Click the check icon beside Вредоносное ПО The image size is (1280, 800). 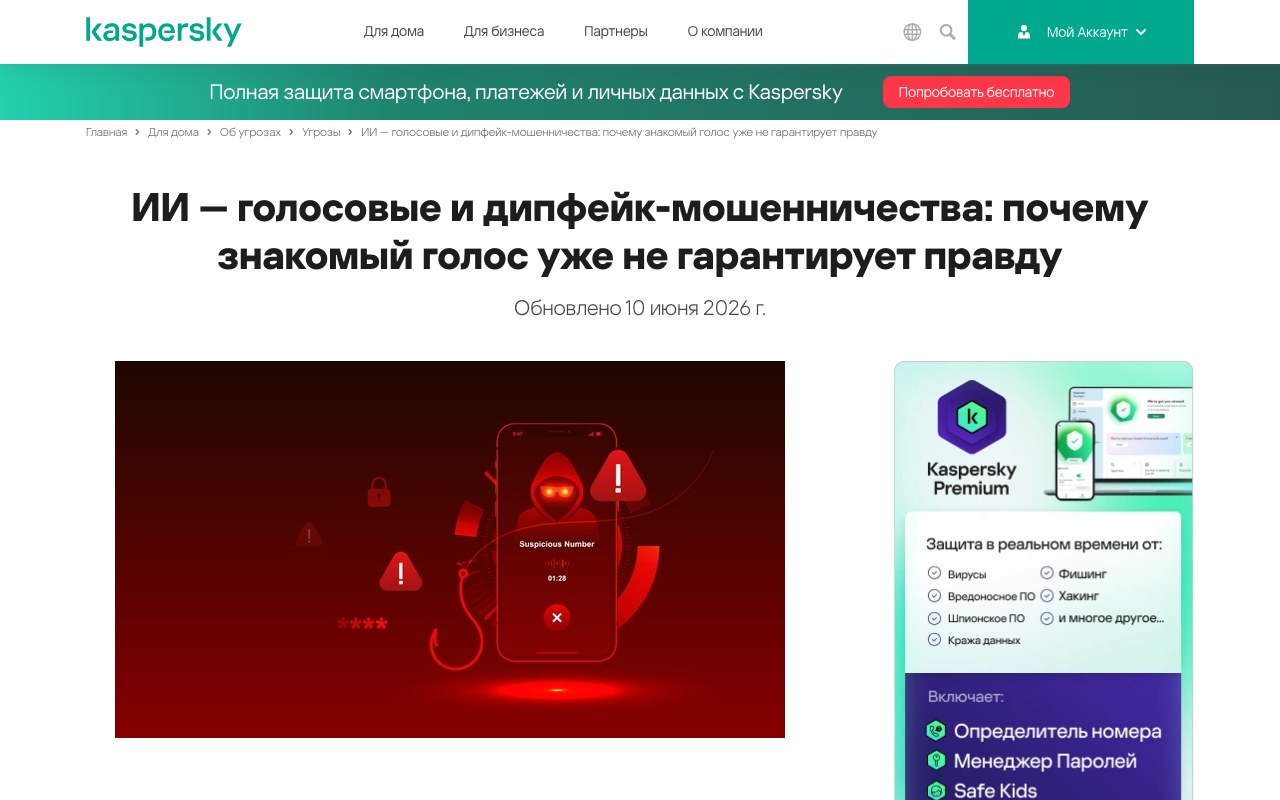pyautogui.click(x=934, y=595)
